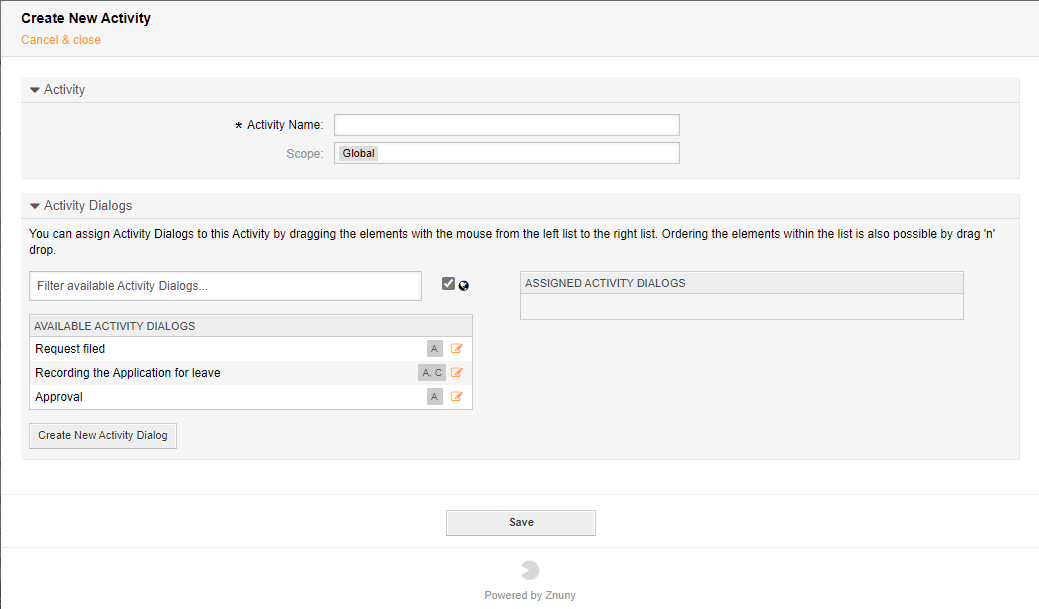The height and width of the screenshot is (609, 1039).
Task: Edit the Approval activity dialog
Action: 457,396
